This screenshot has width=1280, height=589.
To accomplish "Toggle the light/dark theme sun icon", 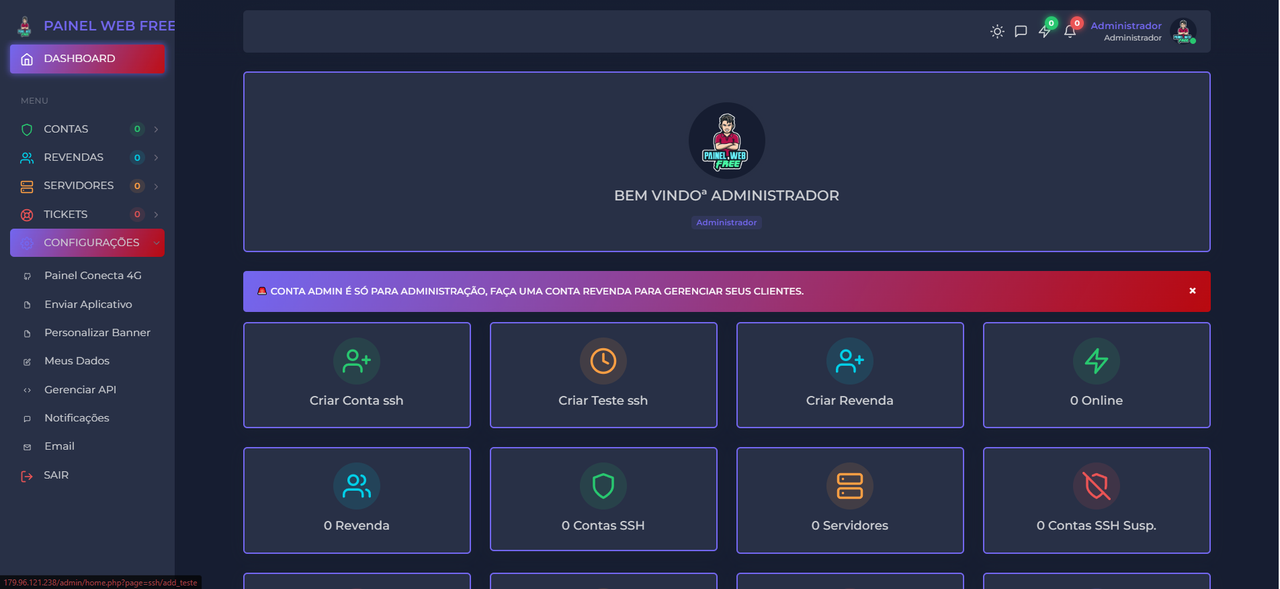I will pyautogui.click(x=997, y=31).
